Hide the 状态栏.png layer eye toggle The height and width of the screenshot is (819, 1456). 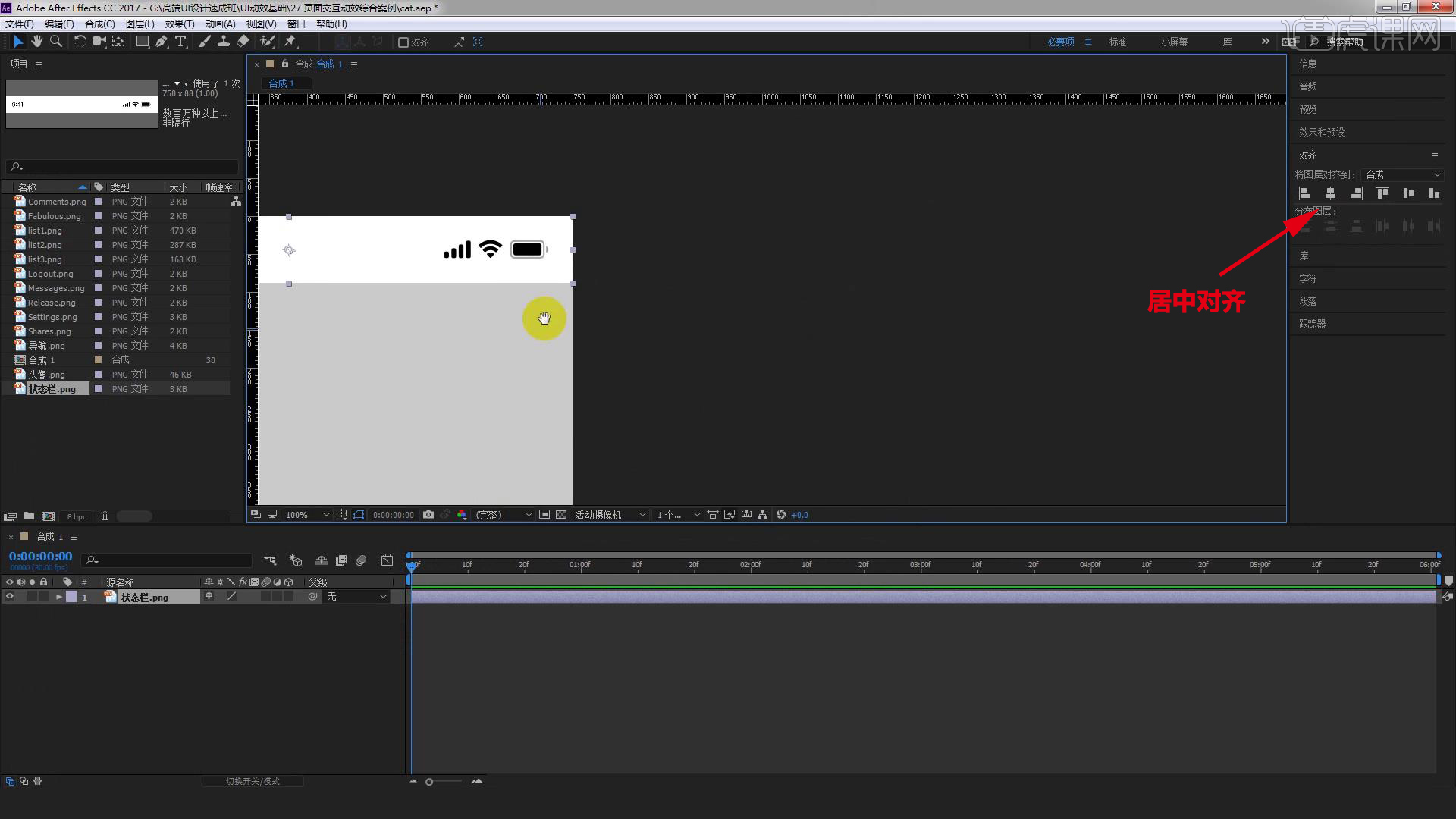pos(10,597)
